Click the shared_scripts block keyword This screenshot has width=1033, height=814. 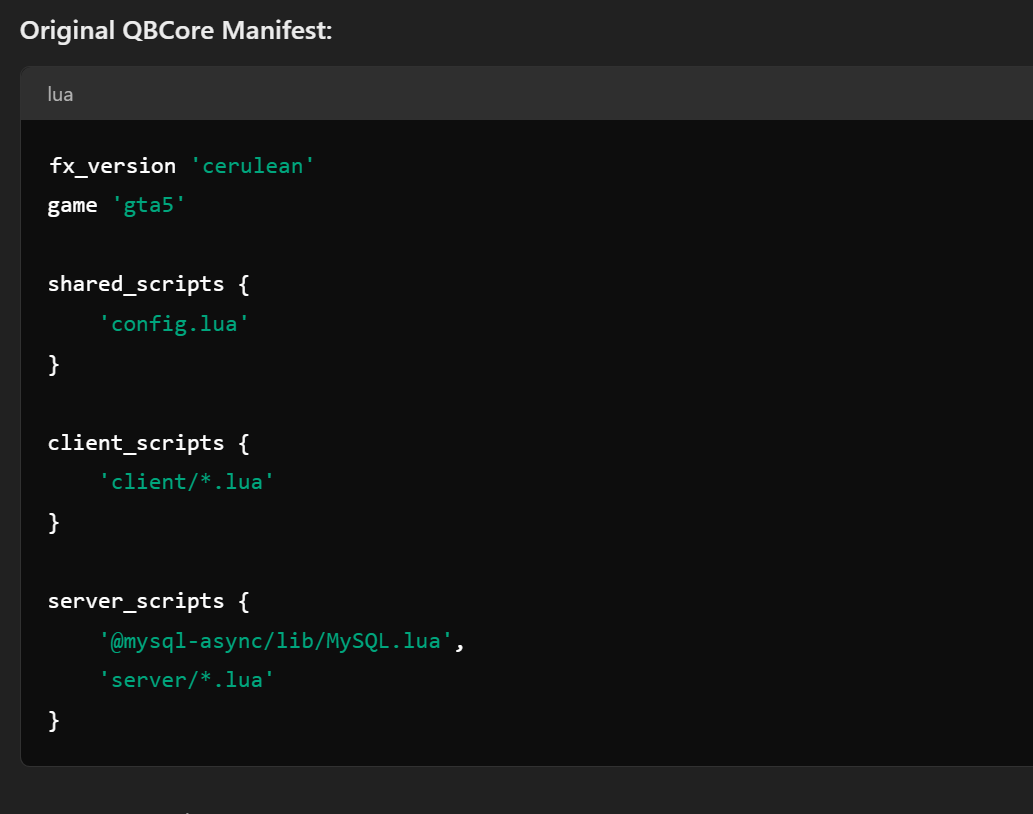pos(135,283)
